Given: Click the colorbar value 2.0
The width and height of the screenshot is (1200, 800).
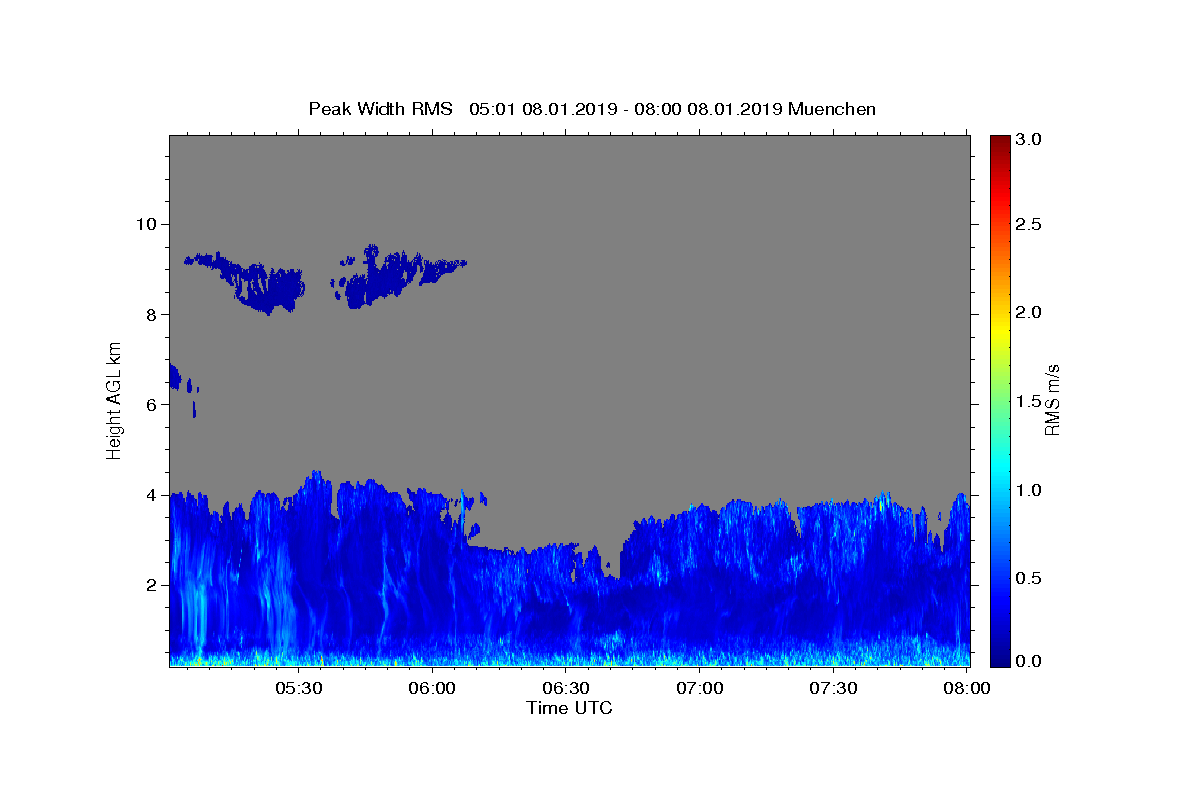Looking at the screenshot, I should [1030, 312].
